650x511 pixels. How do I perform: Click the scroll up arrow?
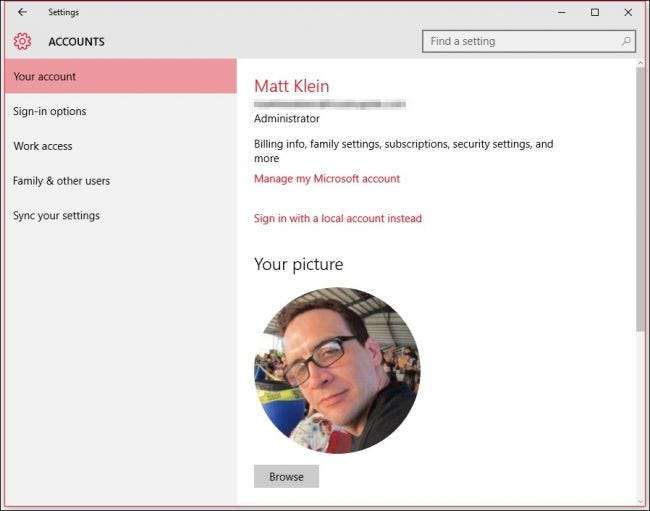[640, 63]
